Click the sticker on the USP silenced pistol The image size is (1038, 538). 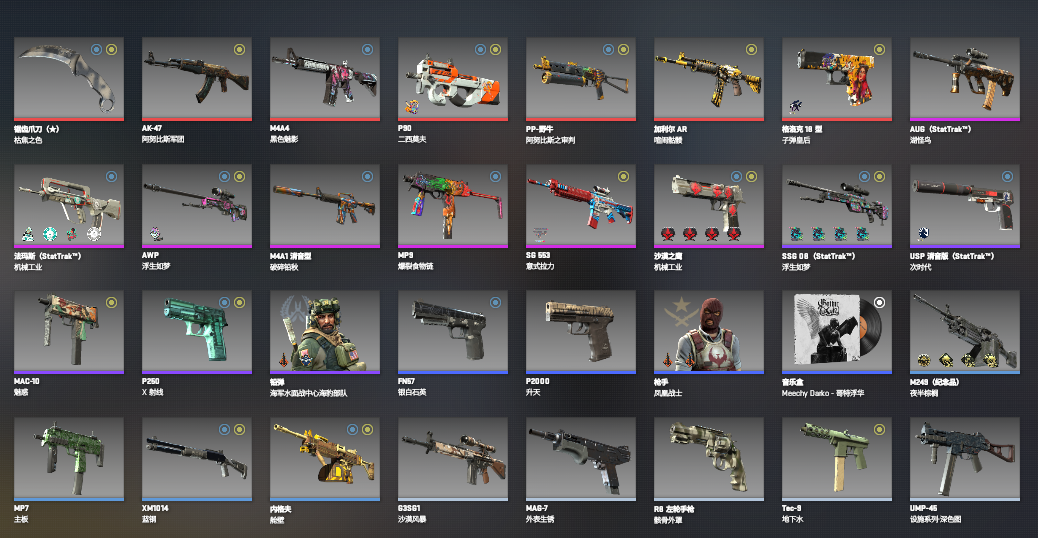coord(923,233)
